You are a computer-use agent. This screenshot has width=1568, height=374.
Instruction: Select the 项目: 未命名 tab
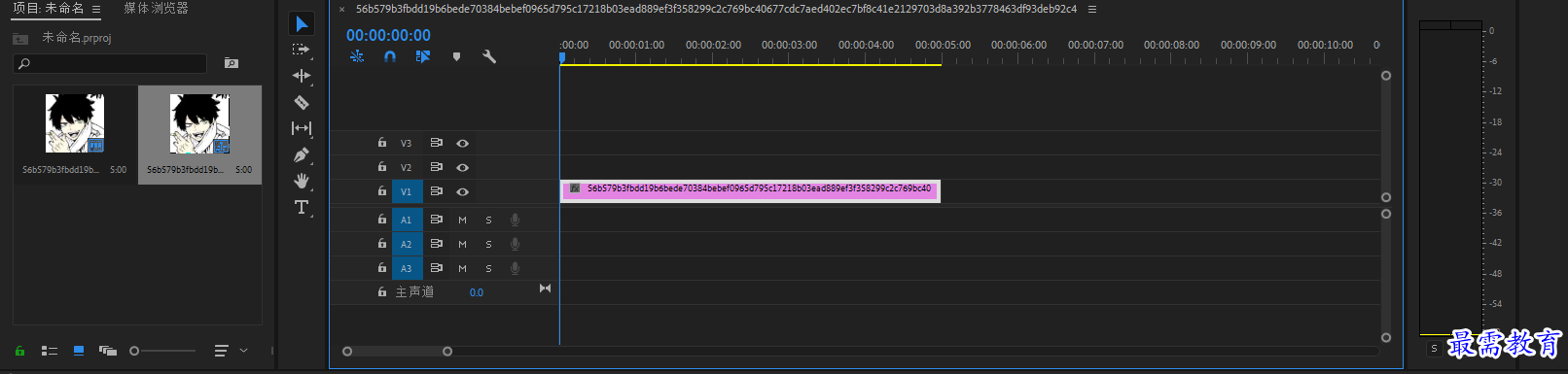click(49, 8)
